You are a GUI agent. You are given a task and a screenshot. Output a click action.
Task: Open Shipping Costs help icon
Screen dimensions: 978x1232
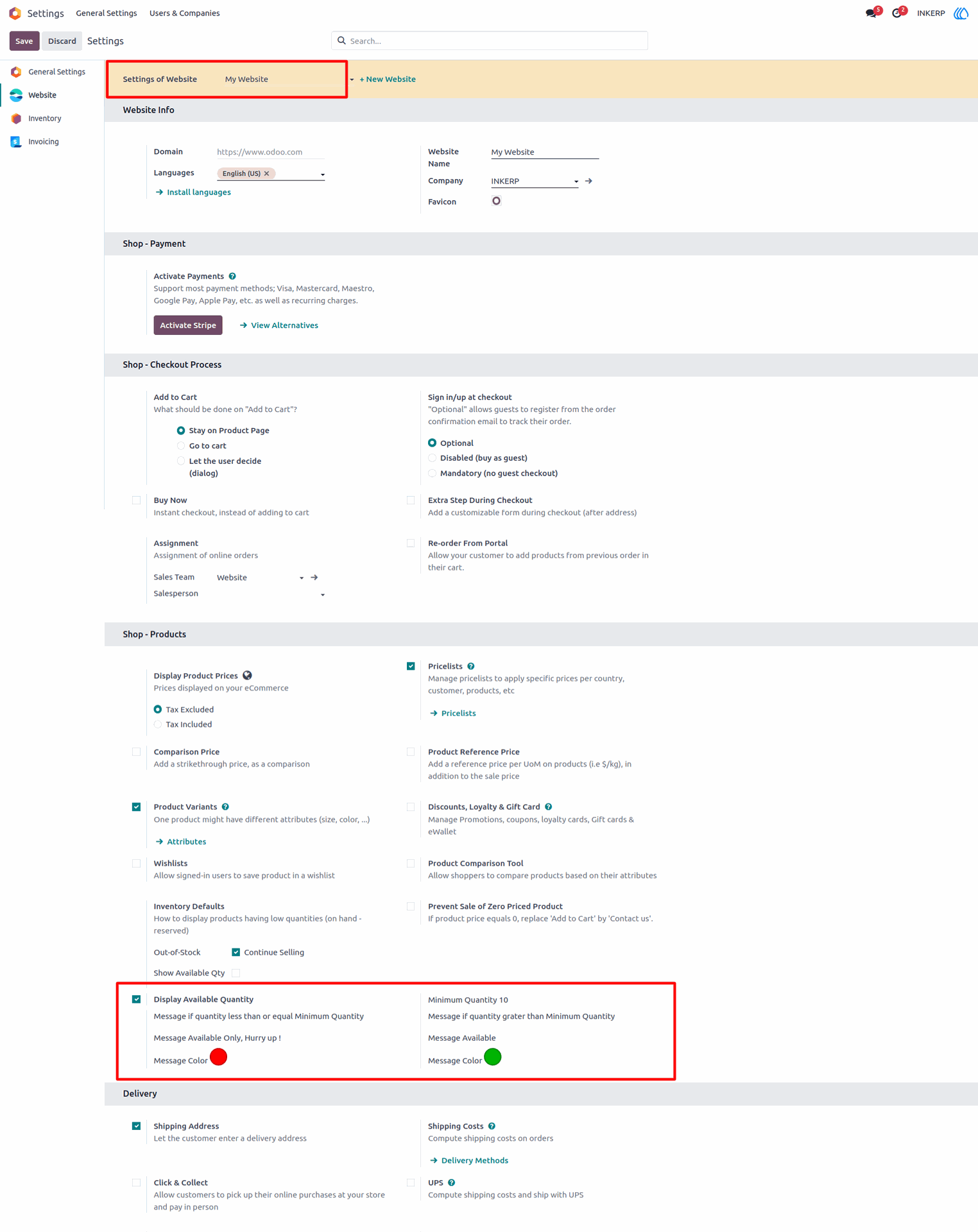pyautogui.click(x=492, y=1126)
